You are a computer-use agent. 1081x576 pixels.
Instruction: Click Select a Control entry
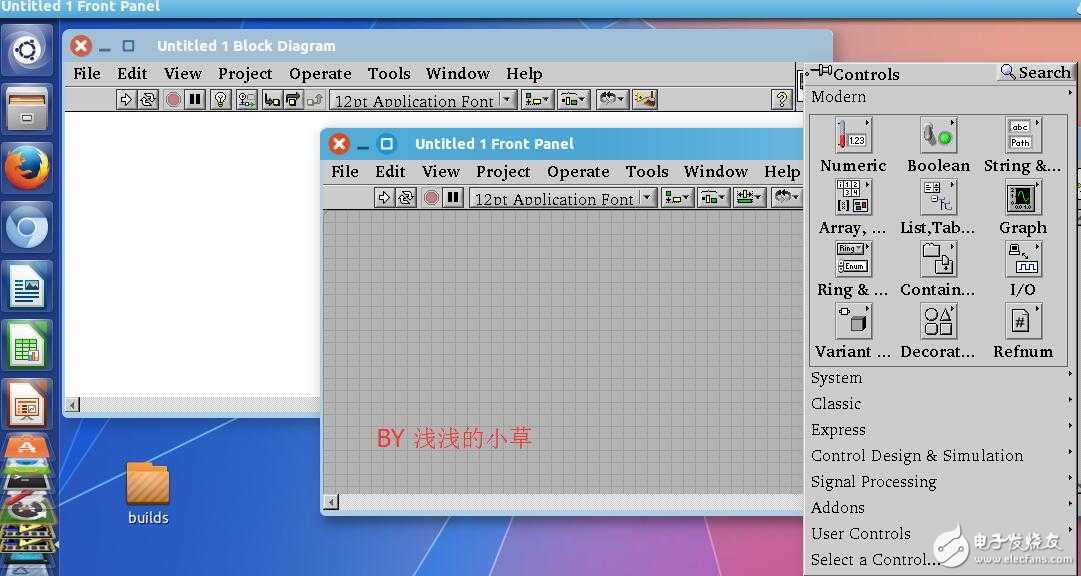click(876, 559)
